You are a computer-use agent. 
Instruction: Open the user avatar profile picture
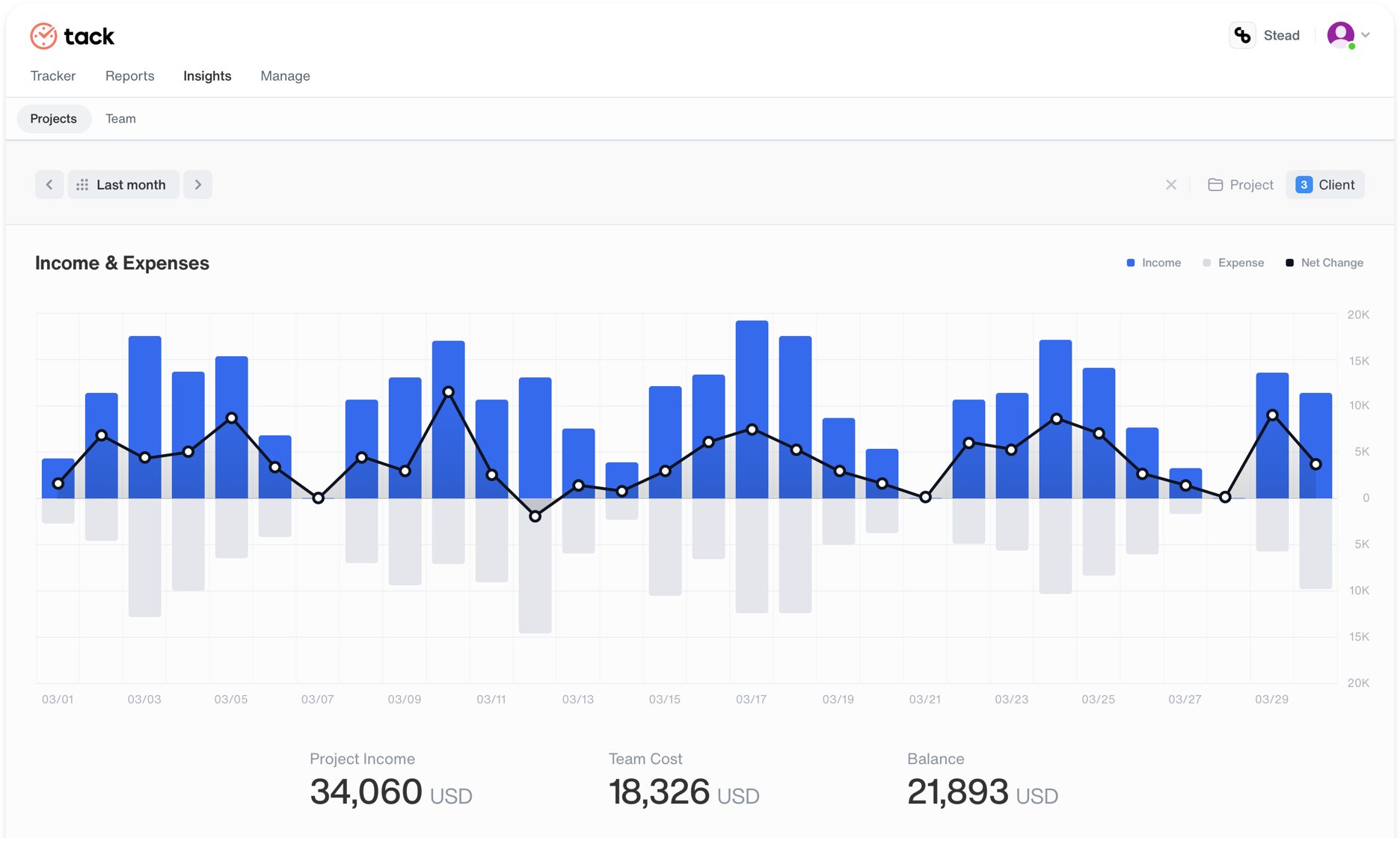(x=1341, y=34)
